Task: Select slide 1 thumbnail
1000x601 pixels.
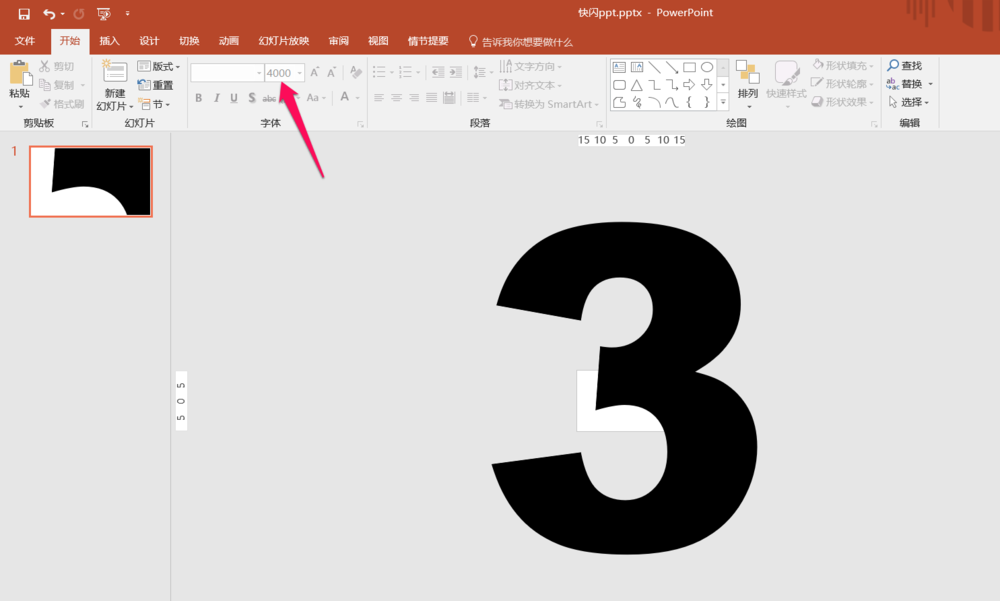Action: click(x=91, y=182)
